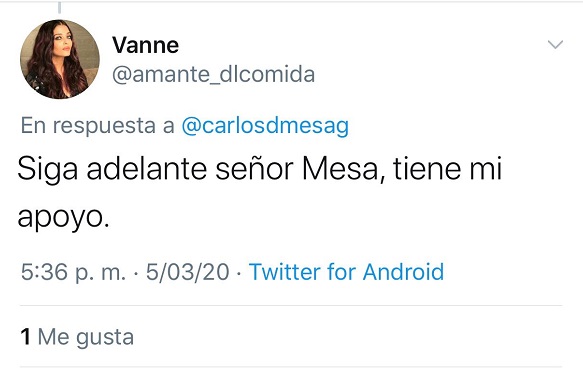583x373 pixels.
Task: Click the 'Me gusta' label text
Action: coord(86,337)
